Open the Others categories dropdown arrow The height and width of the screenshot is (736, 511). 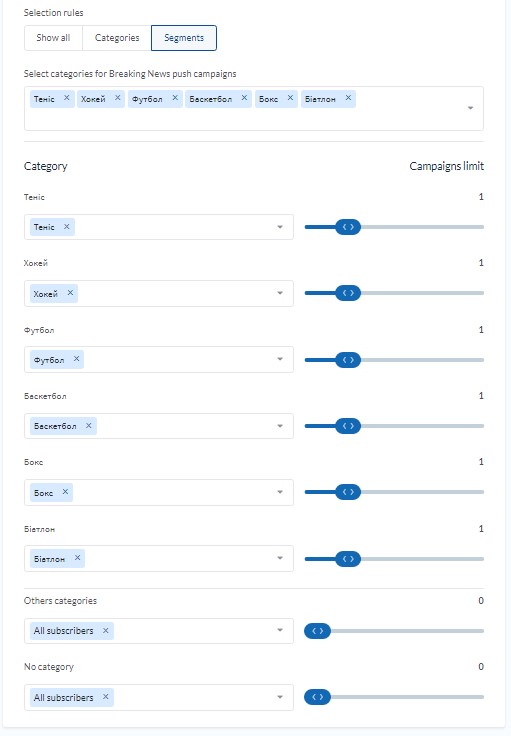click(280, 630)
